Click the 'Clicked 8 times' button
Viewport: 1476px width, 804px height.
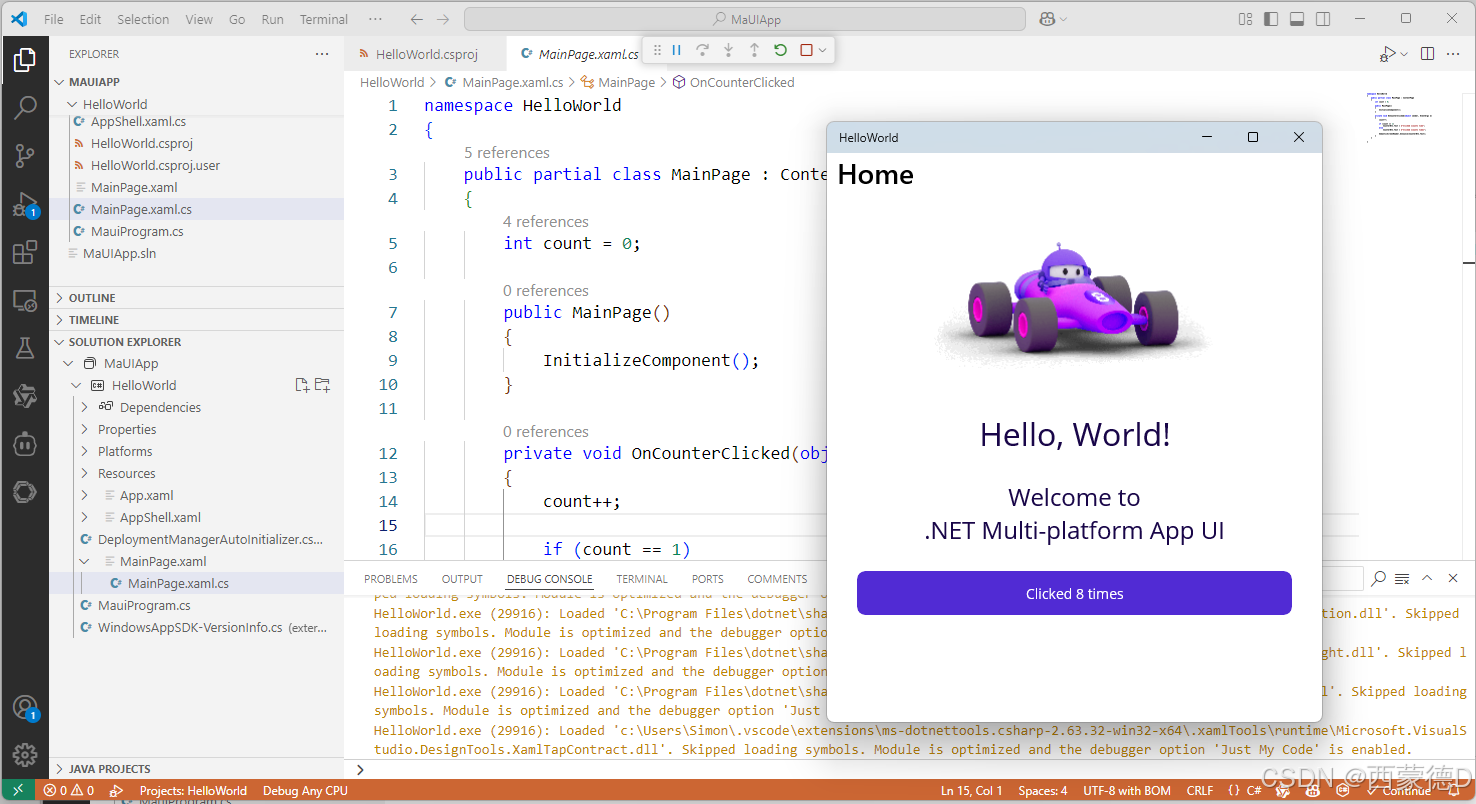click(1074, 593)
